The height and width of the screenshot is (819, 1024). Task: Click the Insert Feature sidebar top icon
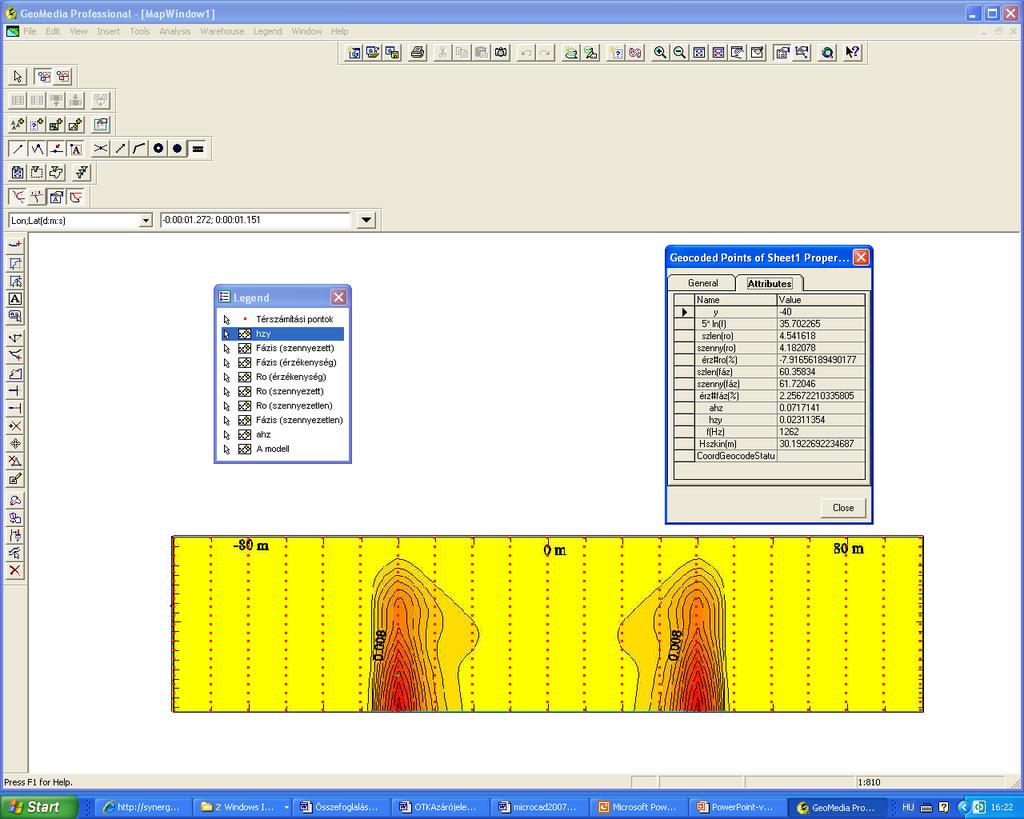coord(15,246)
